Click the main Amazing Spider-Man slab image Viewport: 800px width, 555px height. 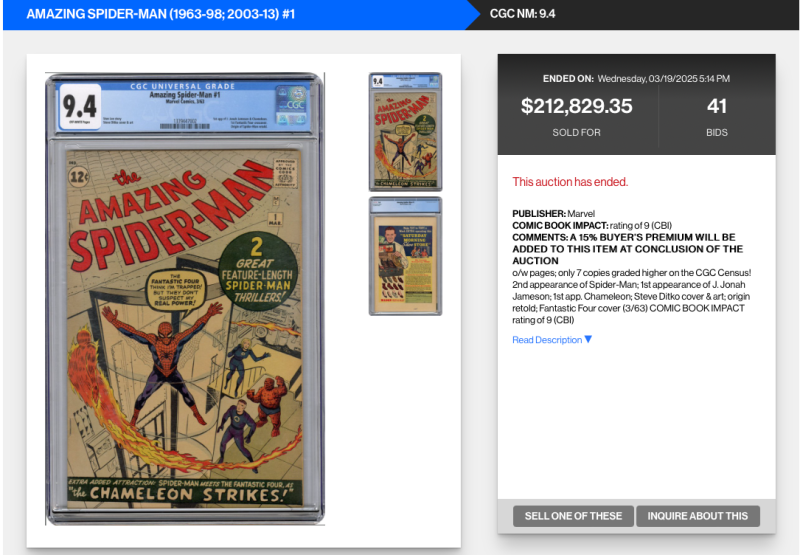click(185, 299)
